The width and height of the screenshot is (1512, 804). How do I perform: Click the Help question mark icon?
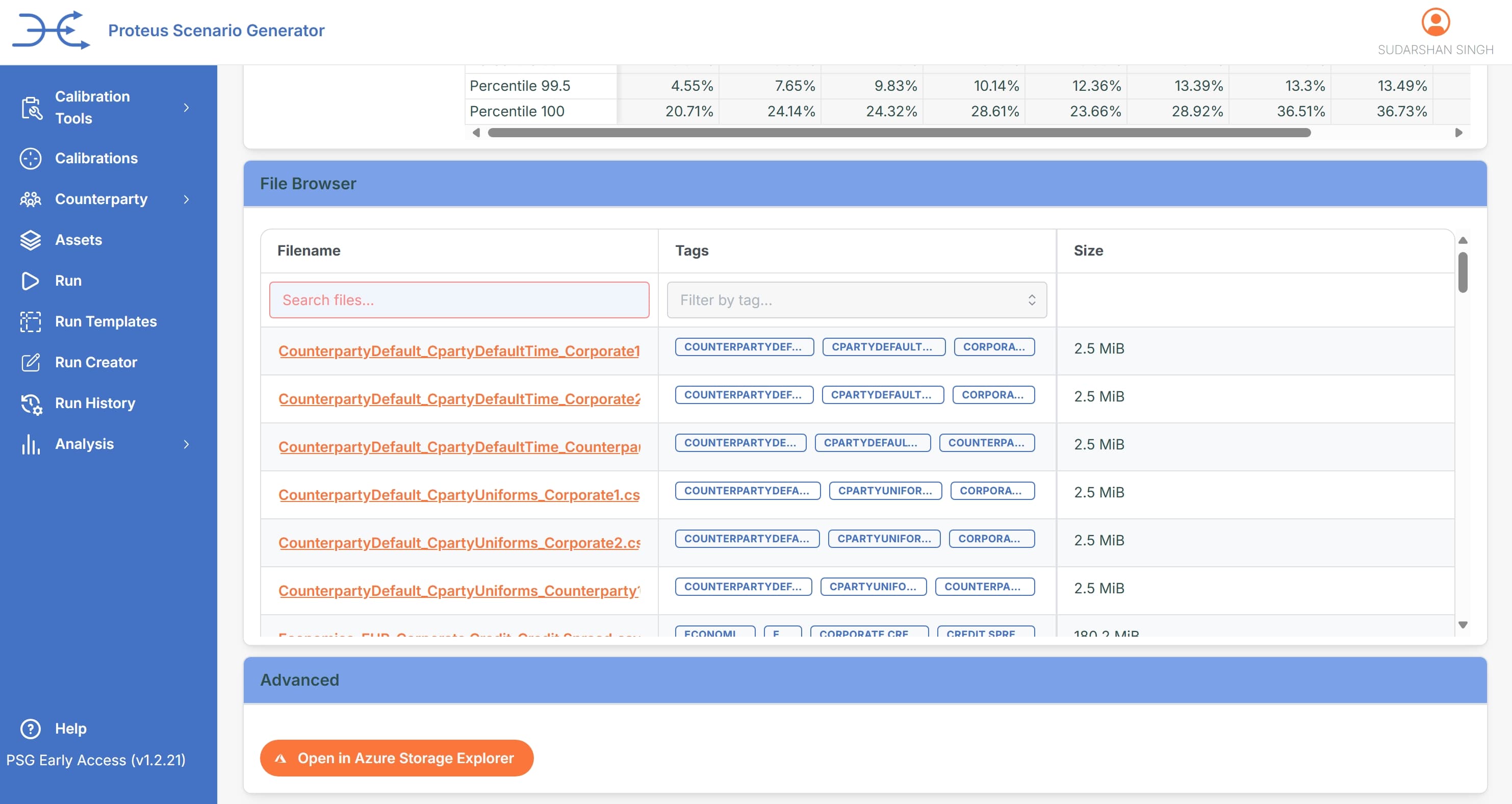coord(31,729)
